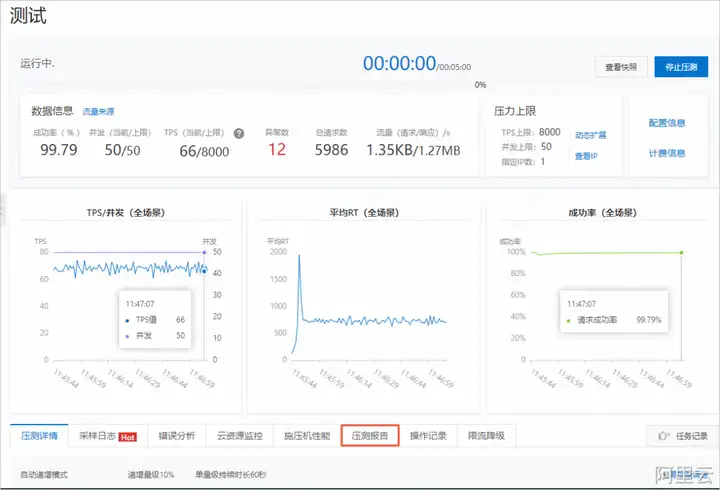Click the success rate value 99.79

point(59,150)
